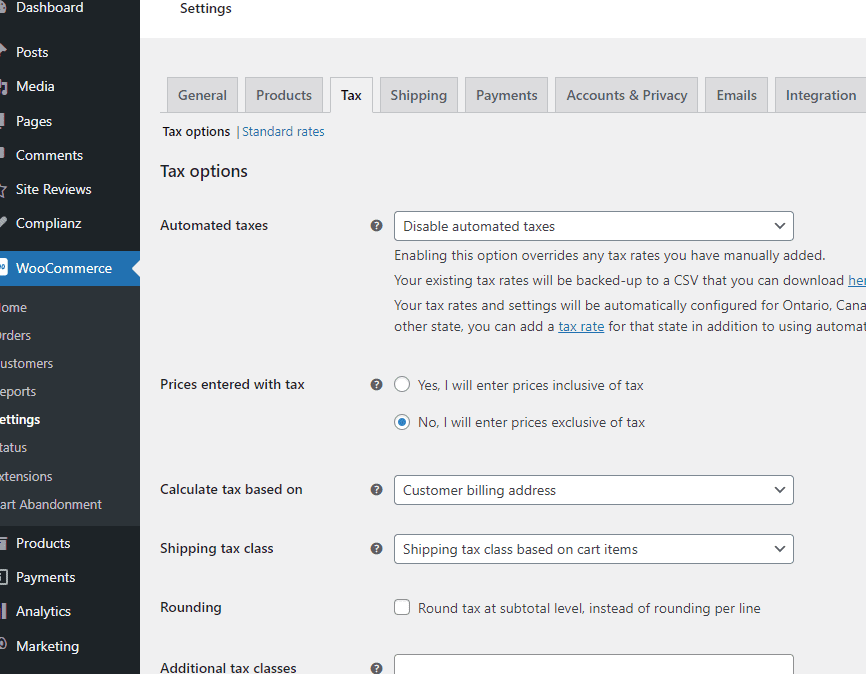
Task: Open Shipping tax class dropdown
Action: click(x=593, y=549)
